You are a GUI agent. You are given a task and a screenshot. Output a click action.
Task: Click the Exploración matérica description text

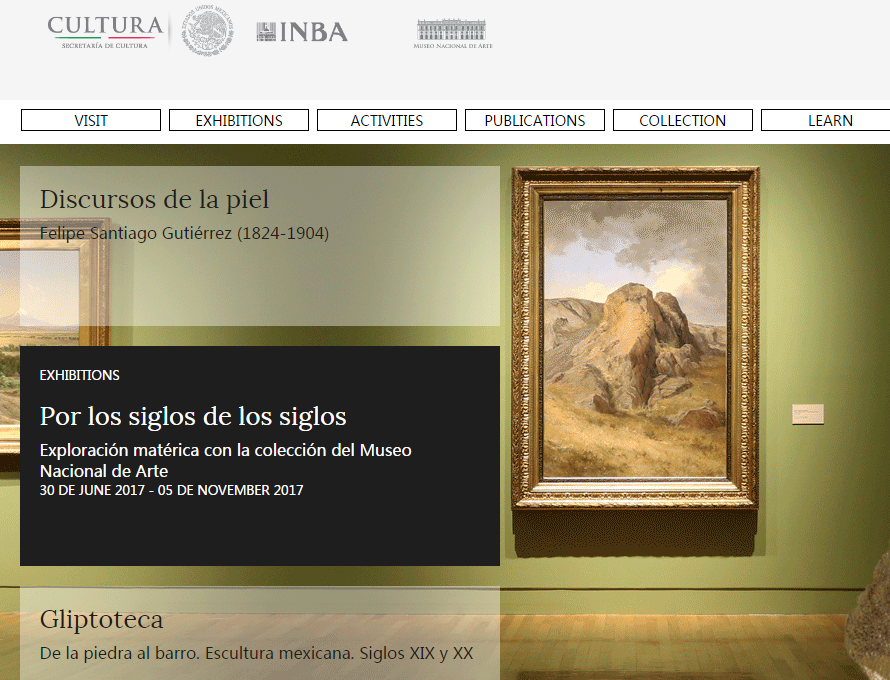[225, 460]
